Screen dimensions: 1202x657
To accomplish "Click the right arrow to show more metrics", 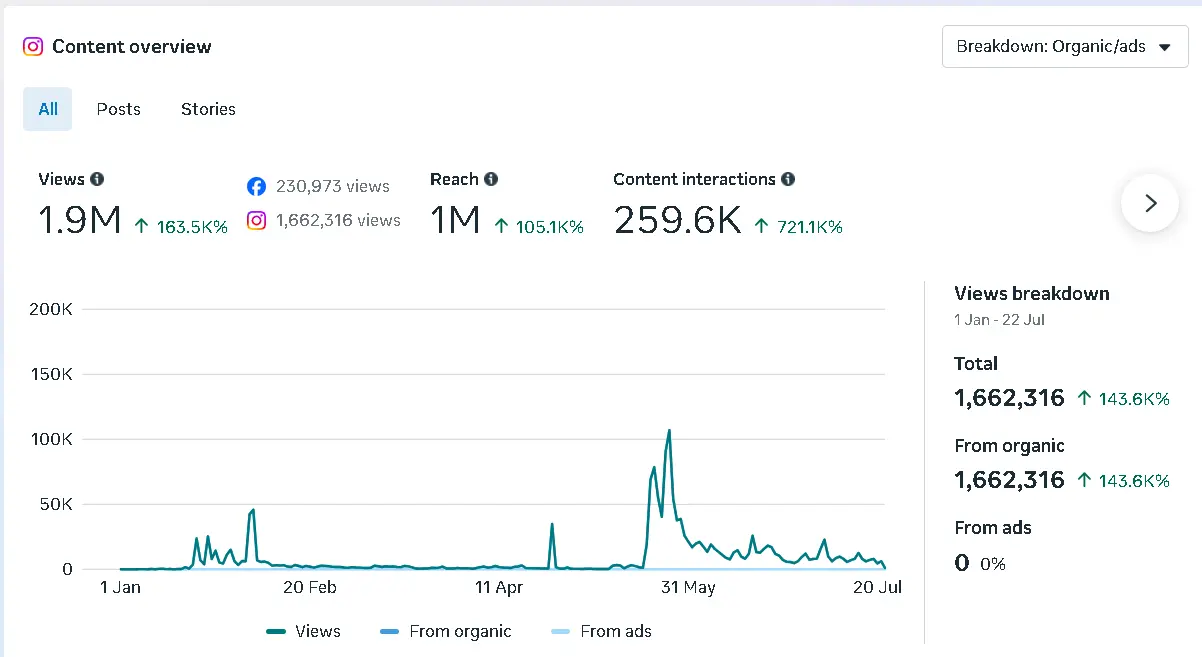I will tap(1150, 203).
